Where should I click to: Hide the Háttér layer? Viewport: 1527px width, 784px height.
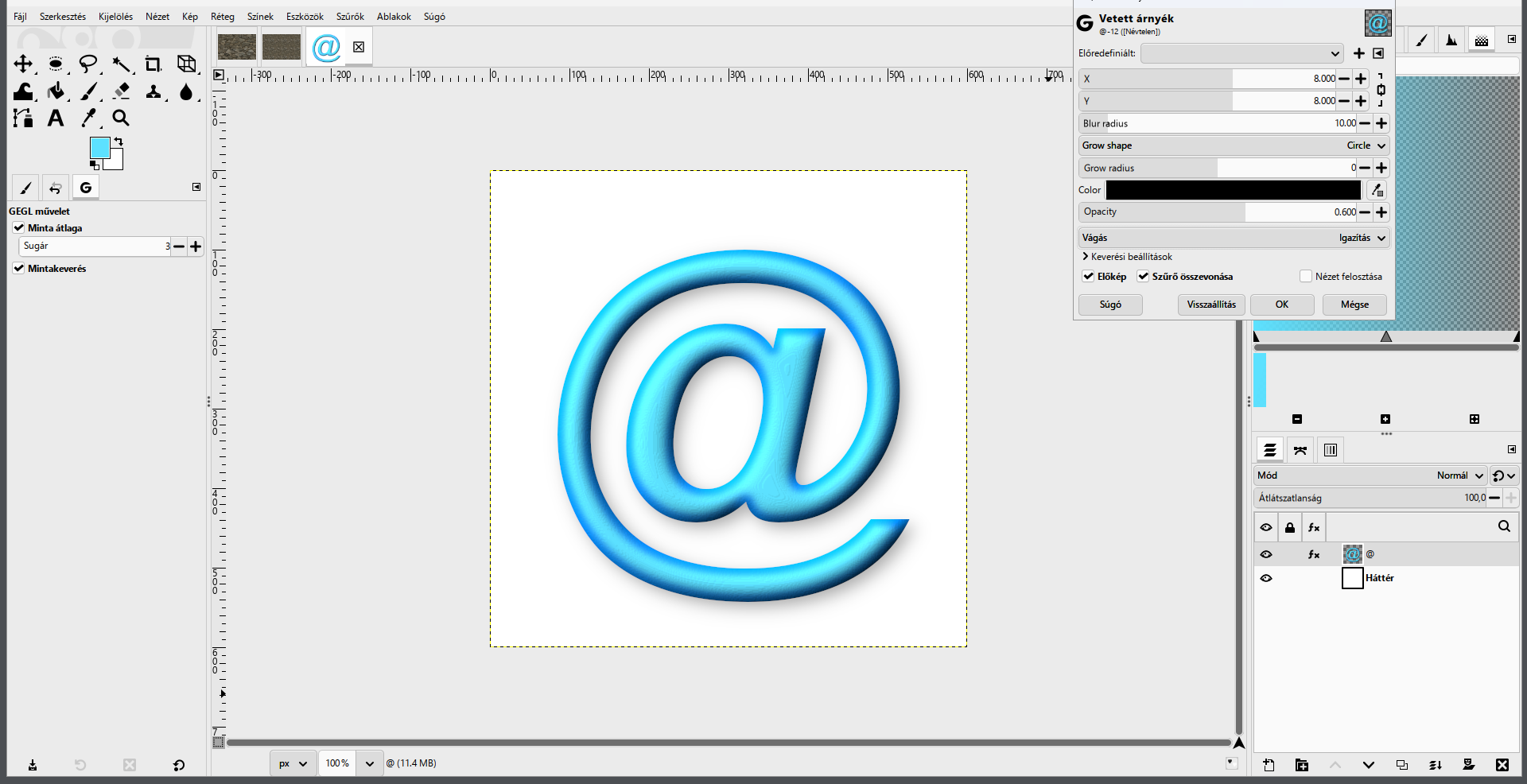pos(1266,578)
